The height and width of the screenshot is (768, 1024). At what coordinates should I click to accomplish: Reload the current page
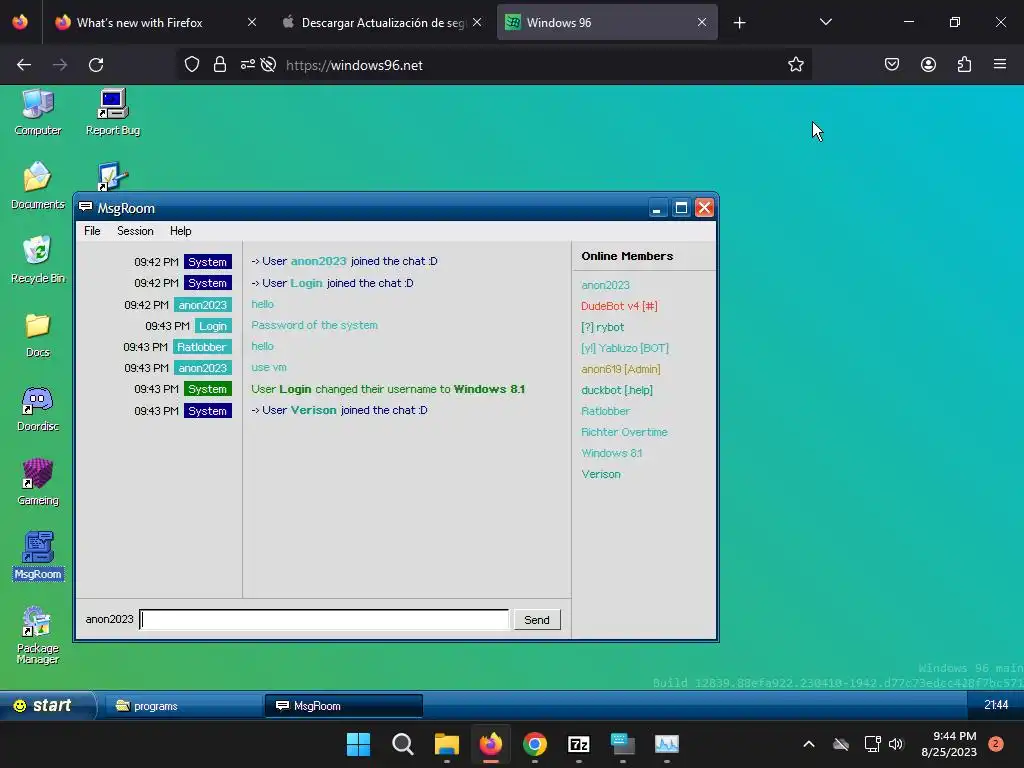click(x=96, y=65)
